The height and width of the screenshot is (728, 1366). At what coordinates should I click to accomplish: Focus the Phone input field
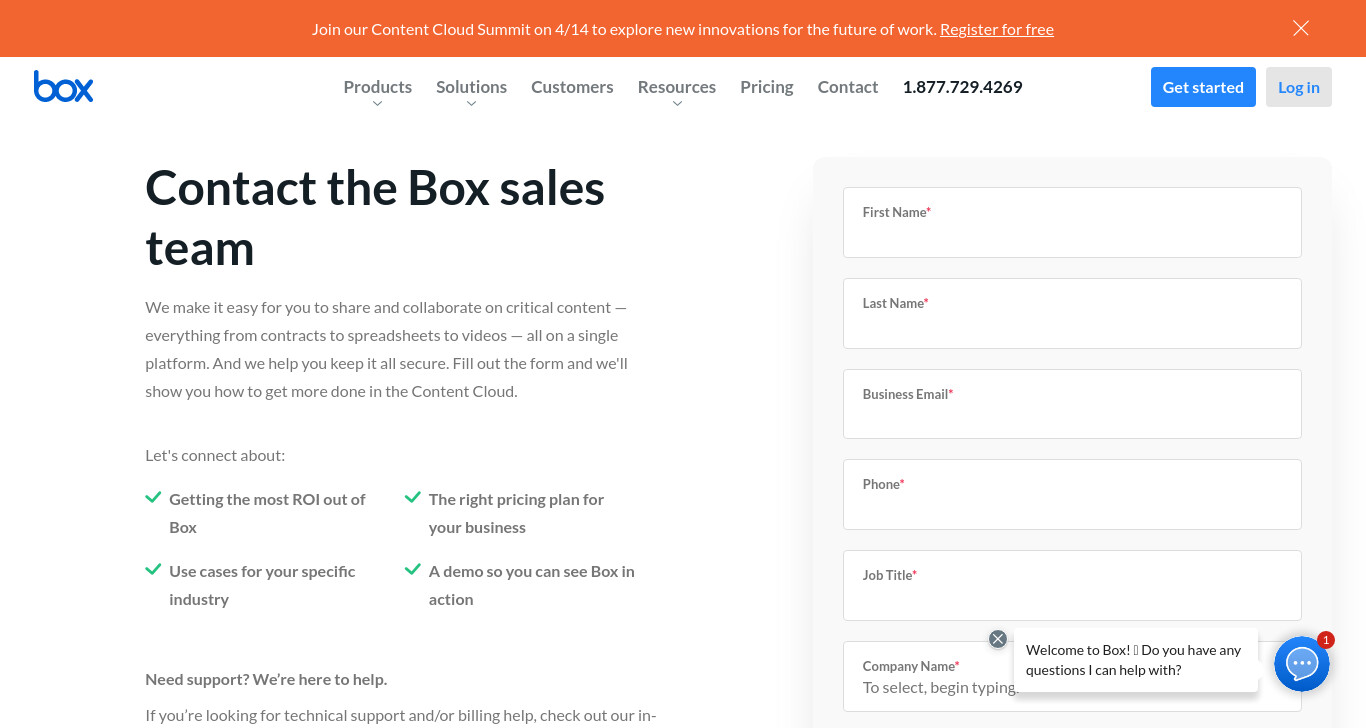tap(1072, 494)
